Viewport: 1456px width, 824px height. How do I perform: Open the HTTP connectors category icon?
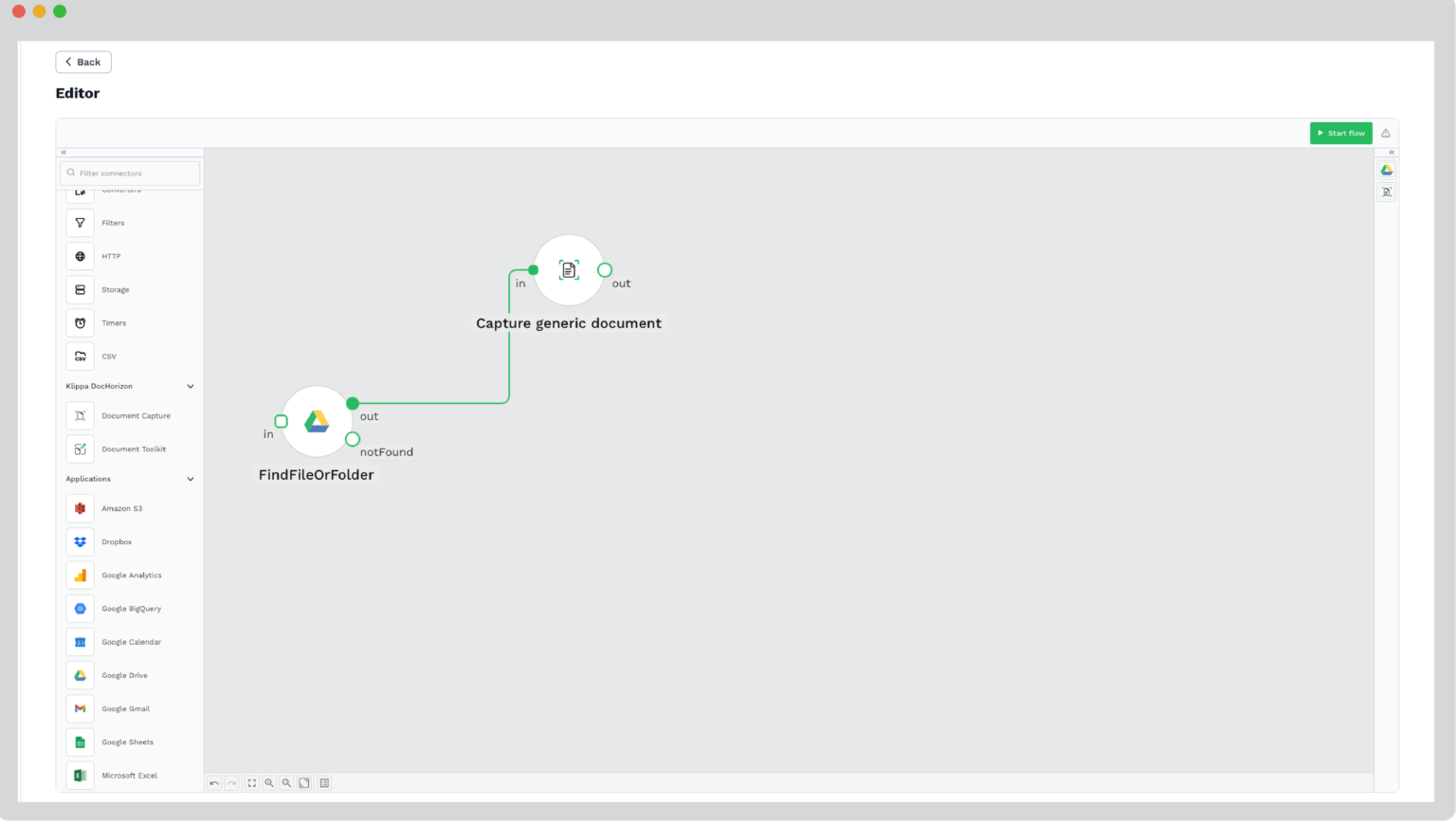coord(80,256)
